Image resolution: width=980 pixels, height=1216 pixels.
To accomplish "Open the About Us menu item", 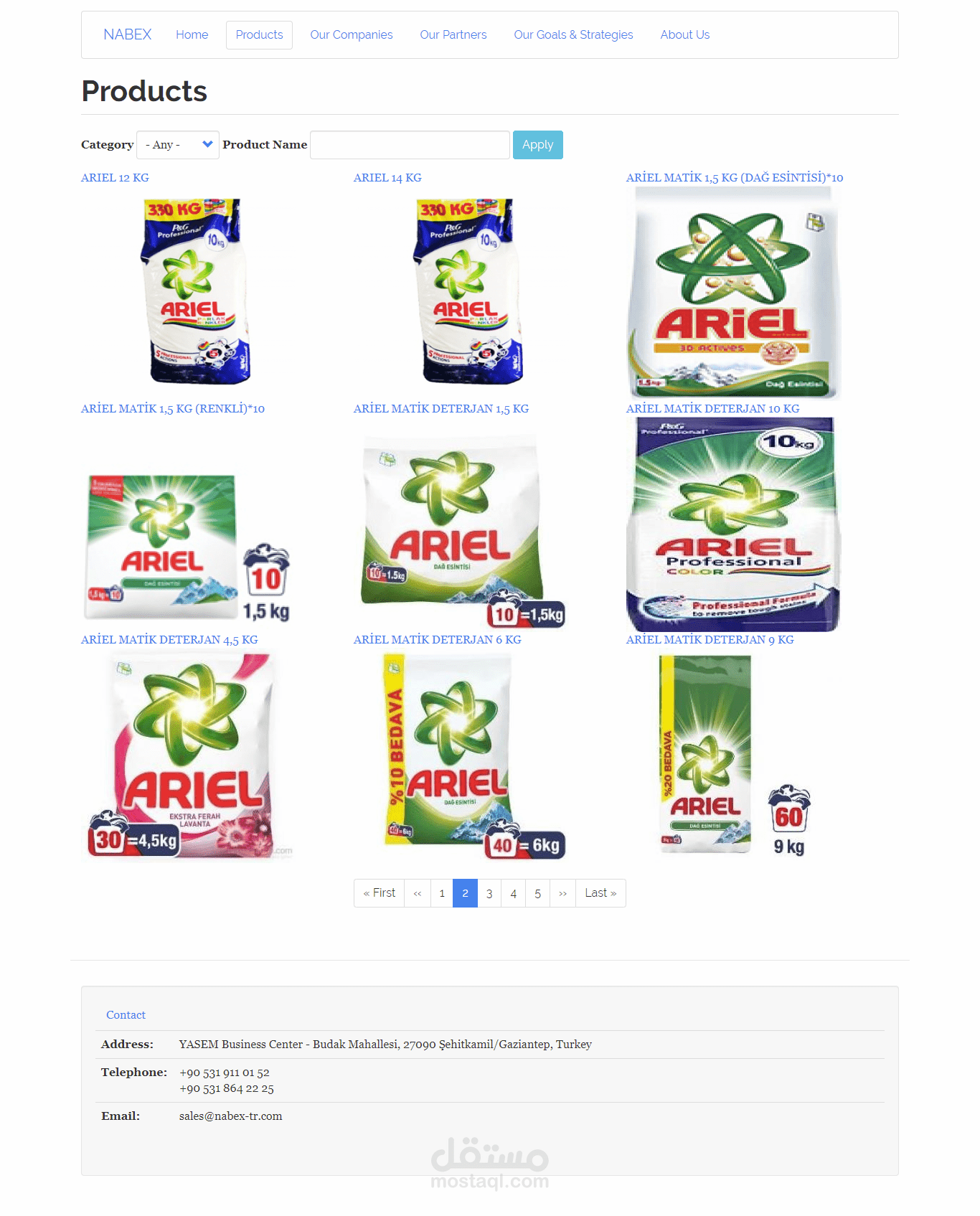I will point(684,34).
